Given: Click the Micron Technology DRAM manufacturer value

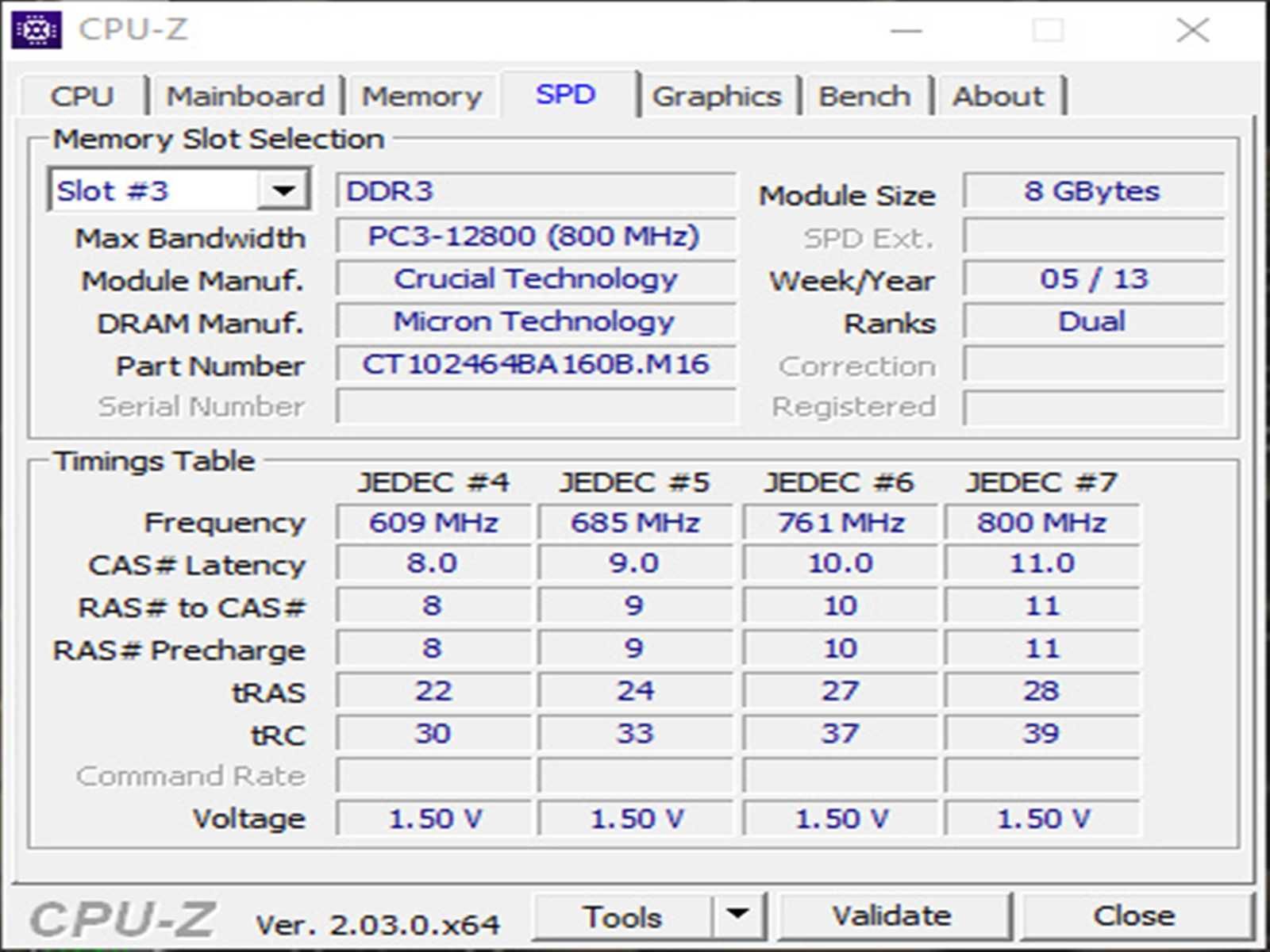Looking at the screenshot, I should (x=536, y=321).
